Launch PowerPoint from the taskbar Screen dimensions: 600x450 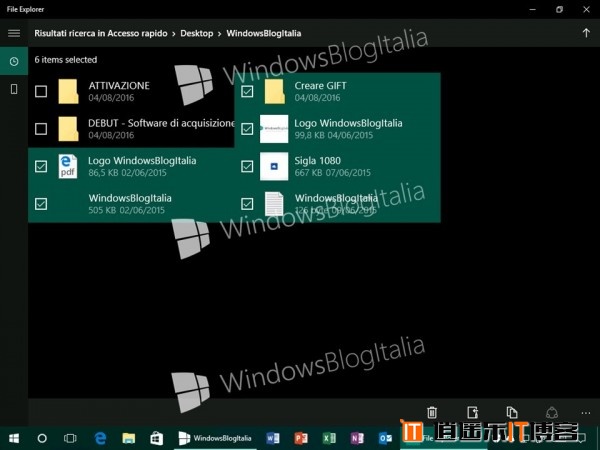[301, 438]
